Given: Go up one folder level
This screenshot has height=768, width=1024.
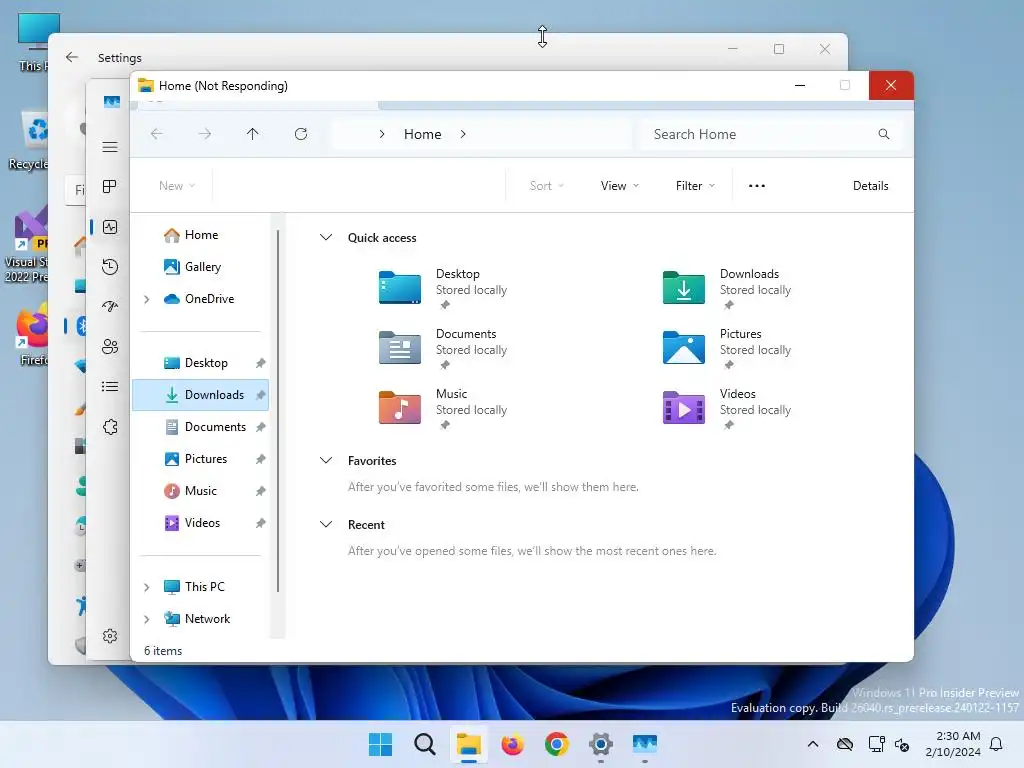Looking at the screenshot, I should pos(252,134).
